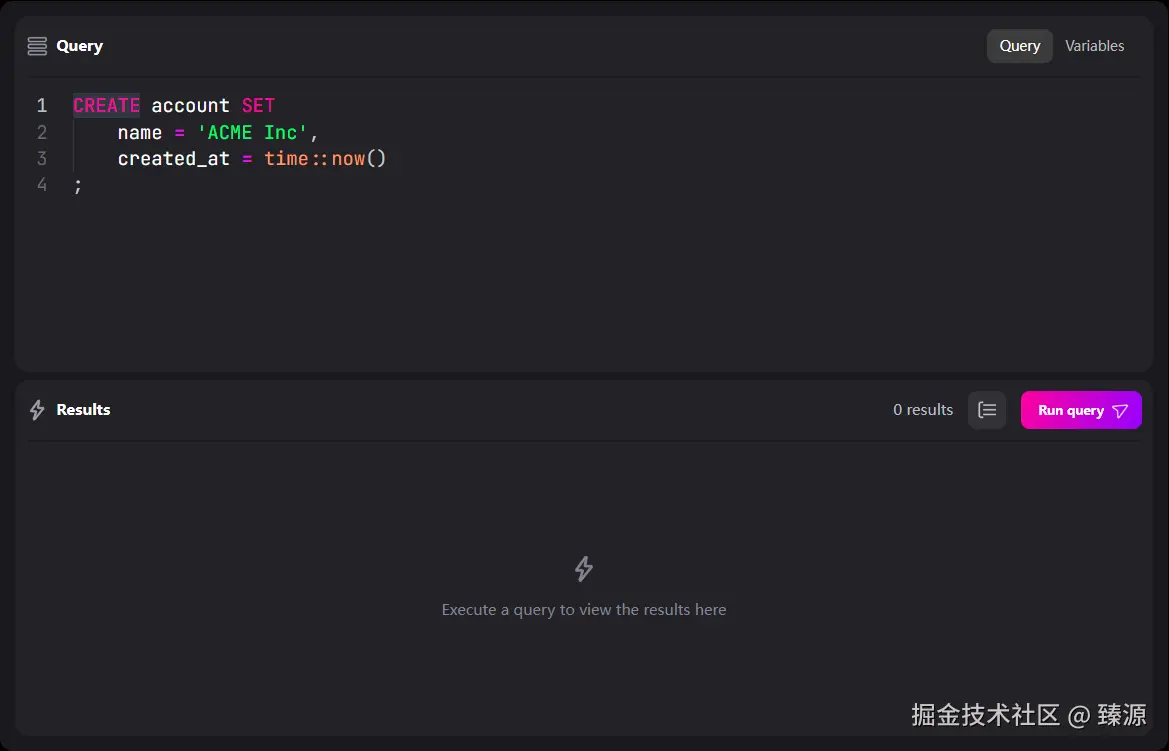Screen dimensions: 1169x751
Task: Click the time::now() function call
Action: click(325, 158)
